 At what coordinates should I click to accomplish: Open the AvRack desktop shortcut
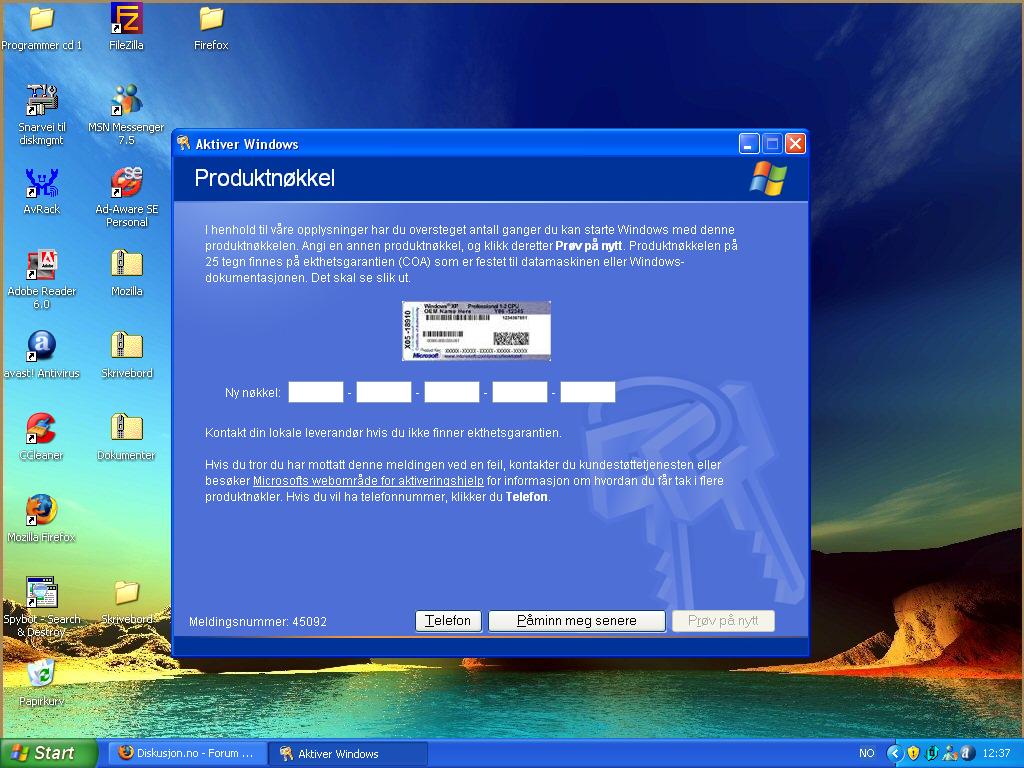[41, 183]
